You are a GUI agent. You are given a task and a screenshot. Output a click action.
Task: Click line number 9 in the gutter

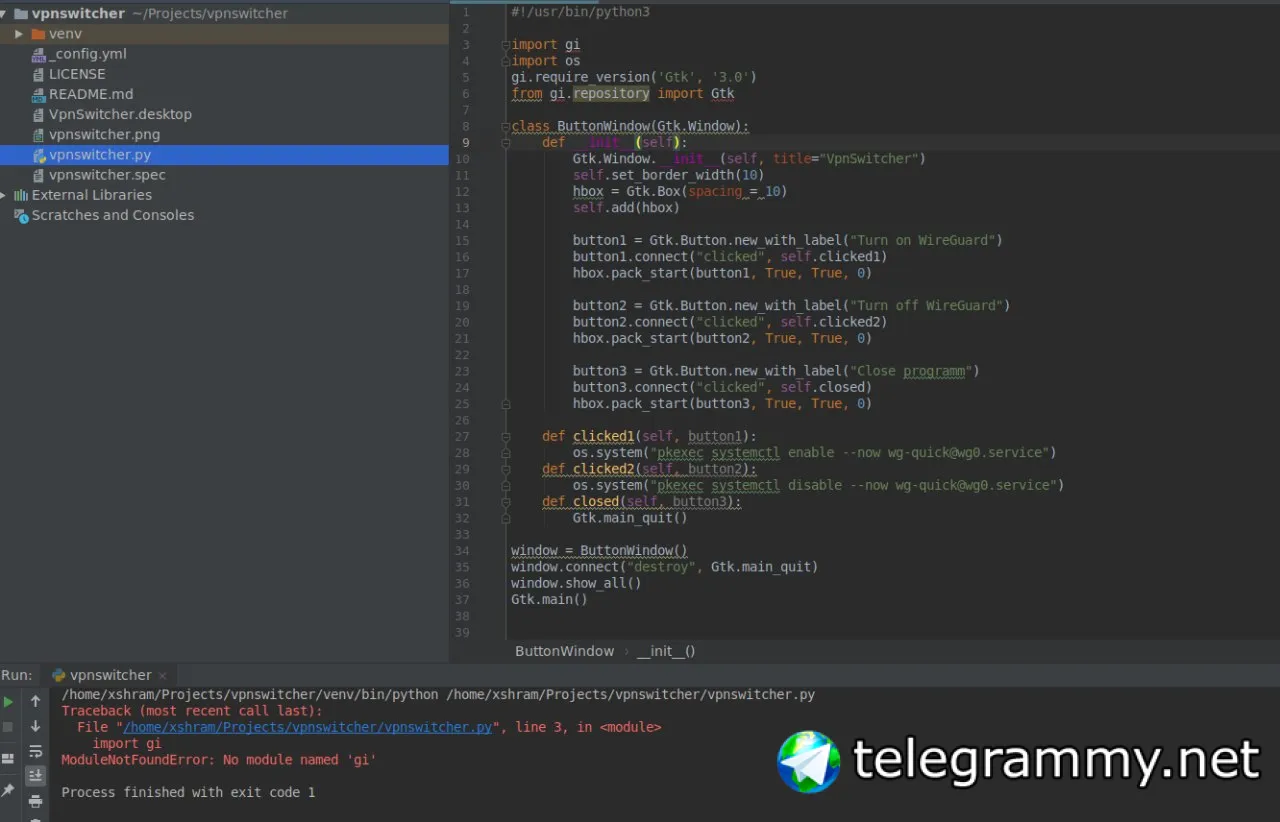(465, 143)
